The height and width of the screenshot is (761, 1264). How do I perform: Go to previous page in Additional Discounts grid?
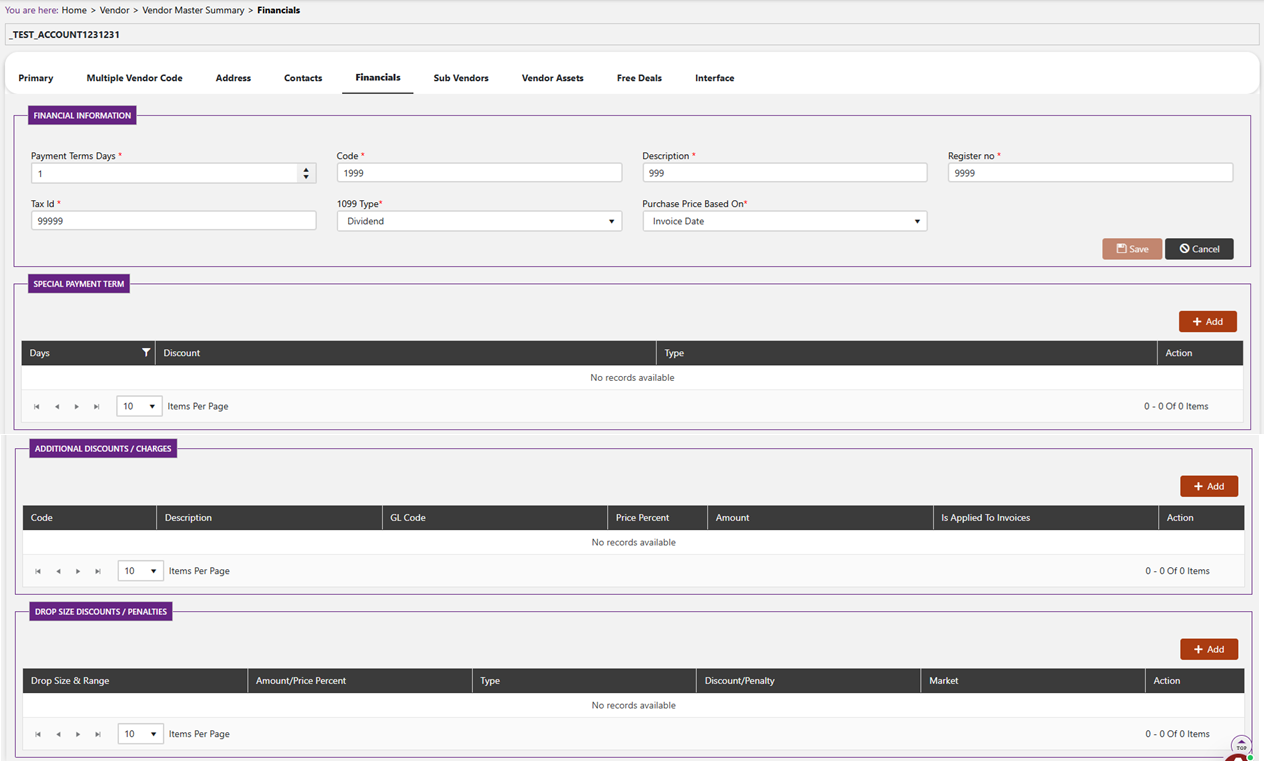point(58,571)
